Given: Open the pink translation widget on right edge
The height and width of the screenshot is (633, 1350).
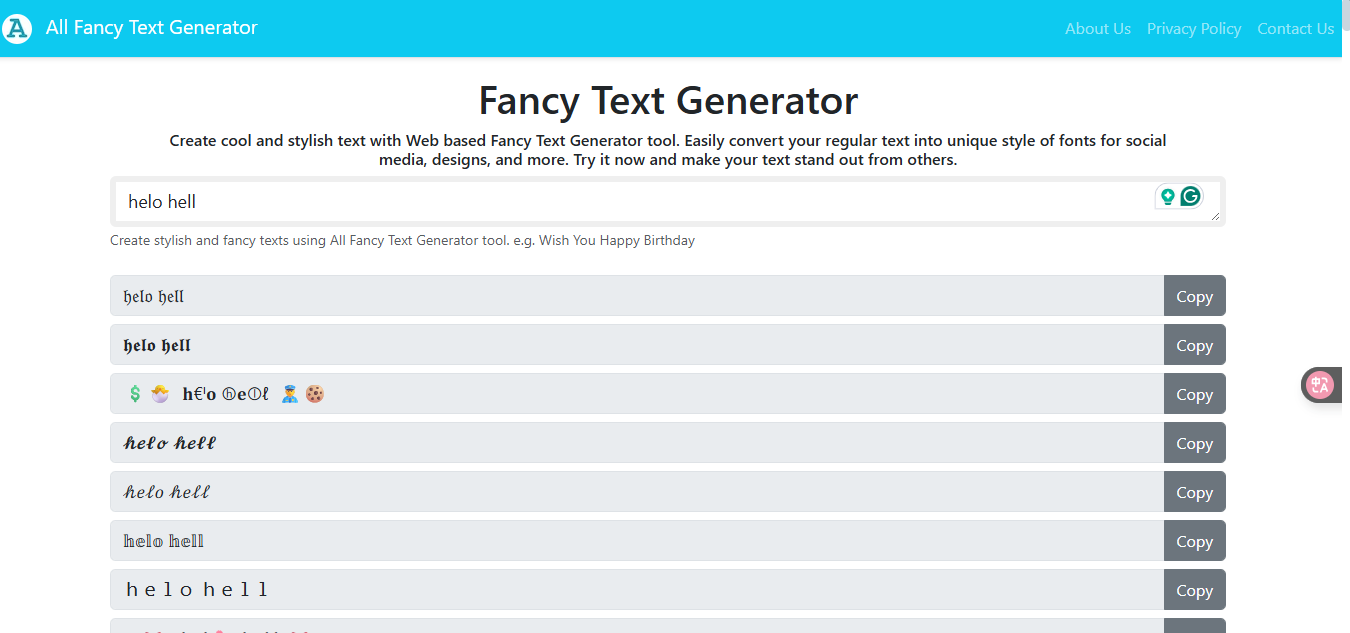Looking at the screenshot, I should click(x=1322, y=385).
